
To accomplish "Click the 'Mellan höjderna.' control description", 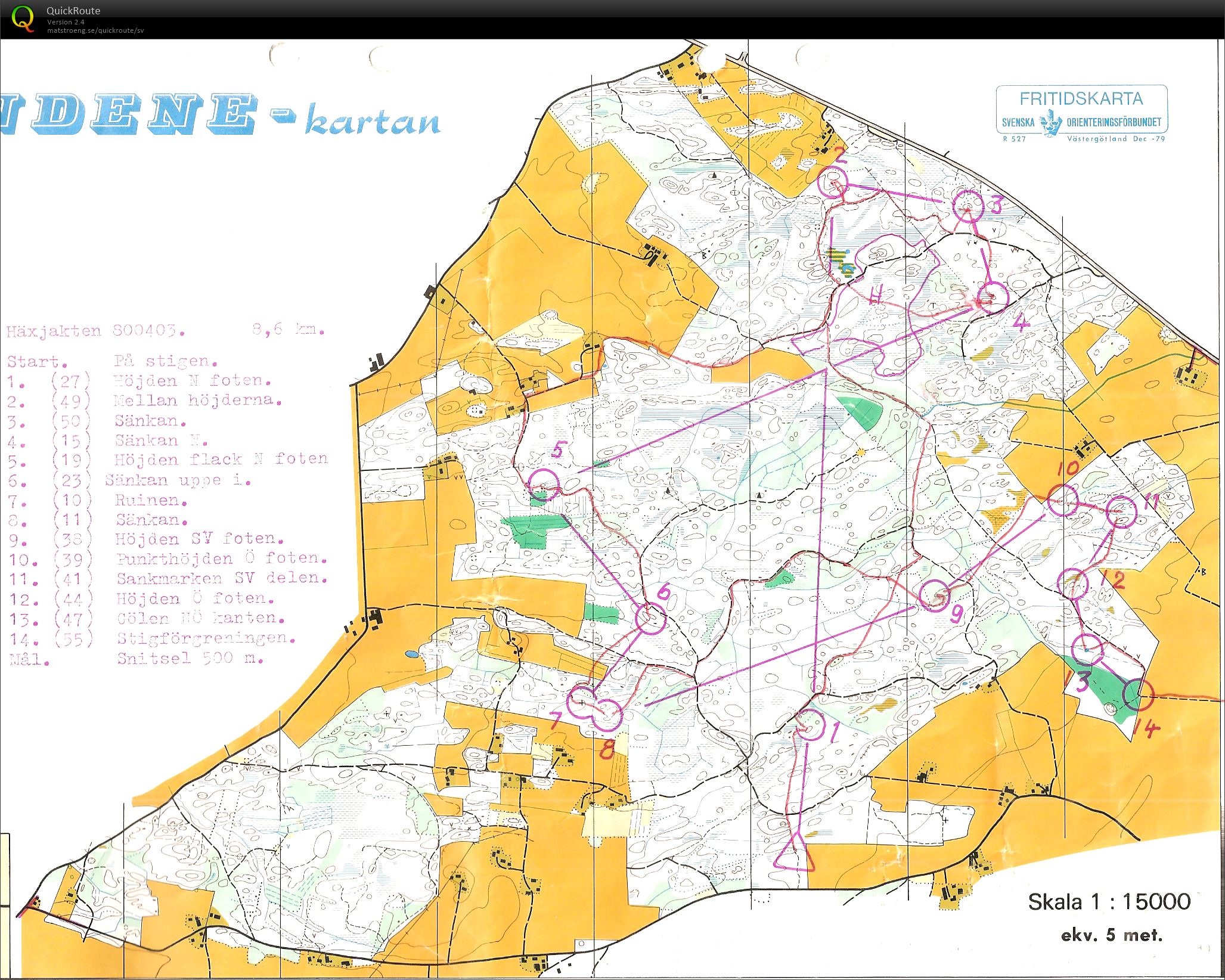I will click(197, 400).
